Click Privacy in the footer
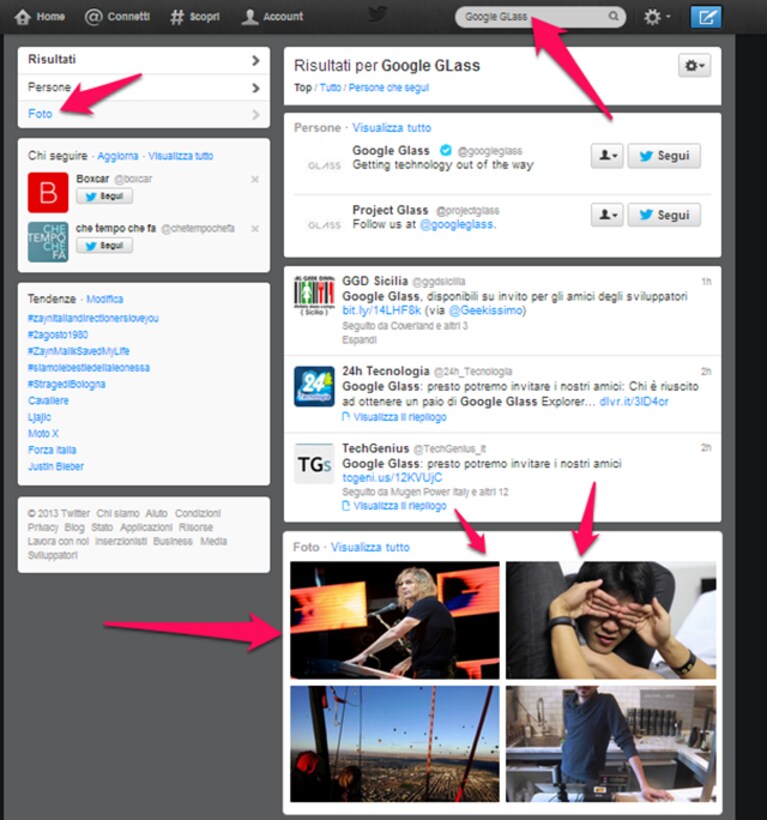 pos(43,527)
